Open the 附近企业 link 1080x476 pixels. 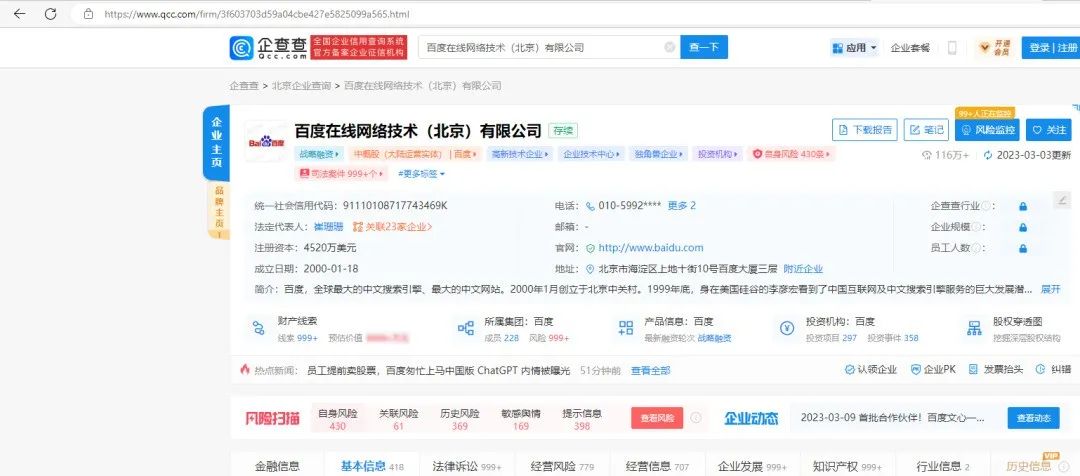803,269
